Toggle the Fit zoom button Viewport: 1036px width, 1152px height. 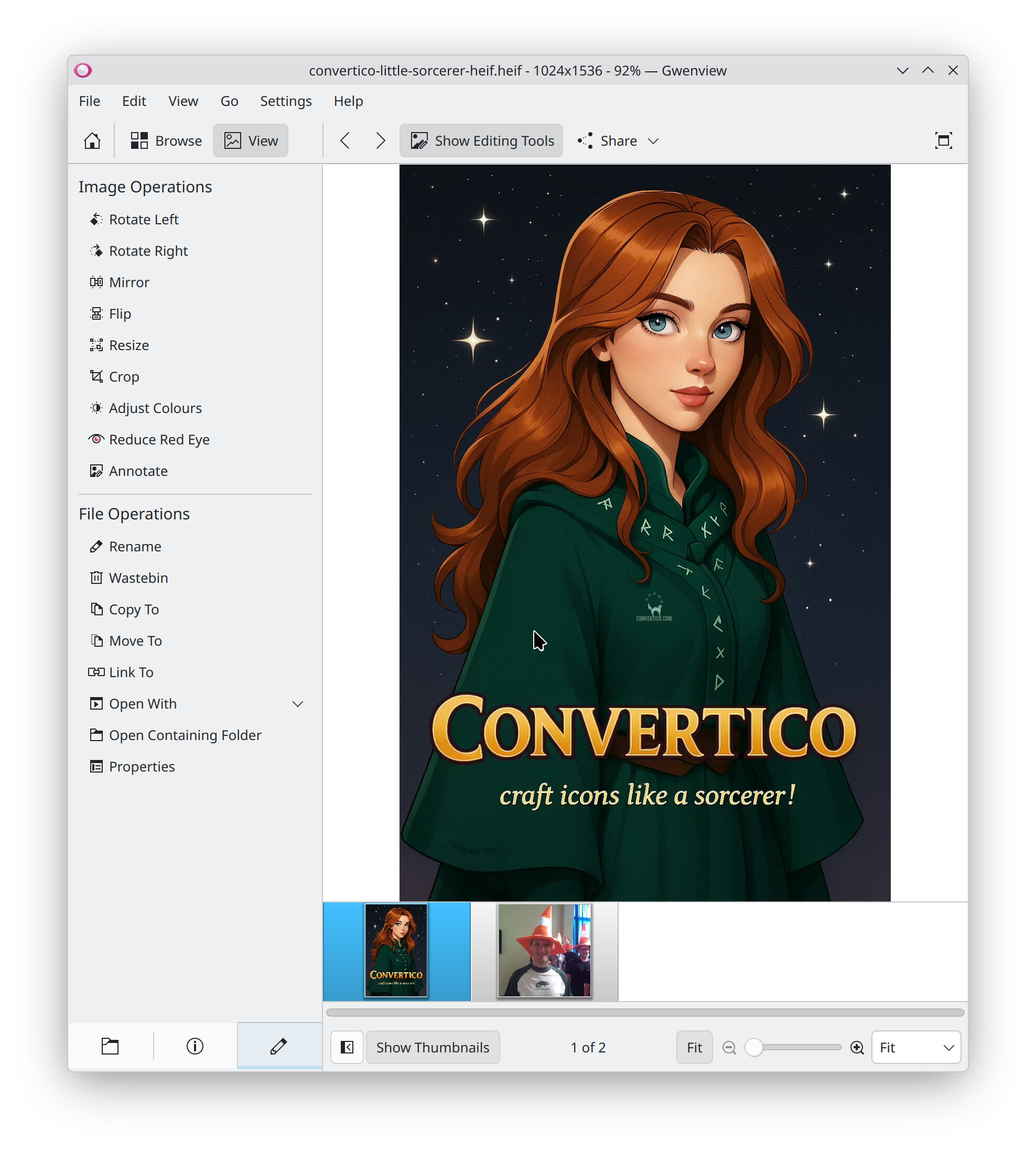click(x=694, y=1047)
